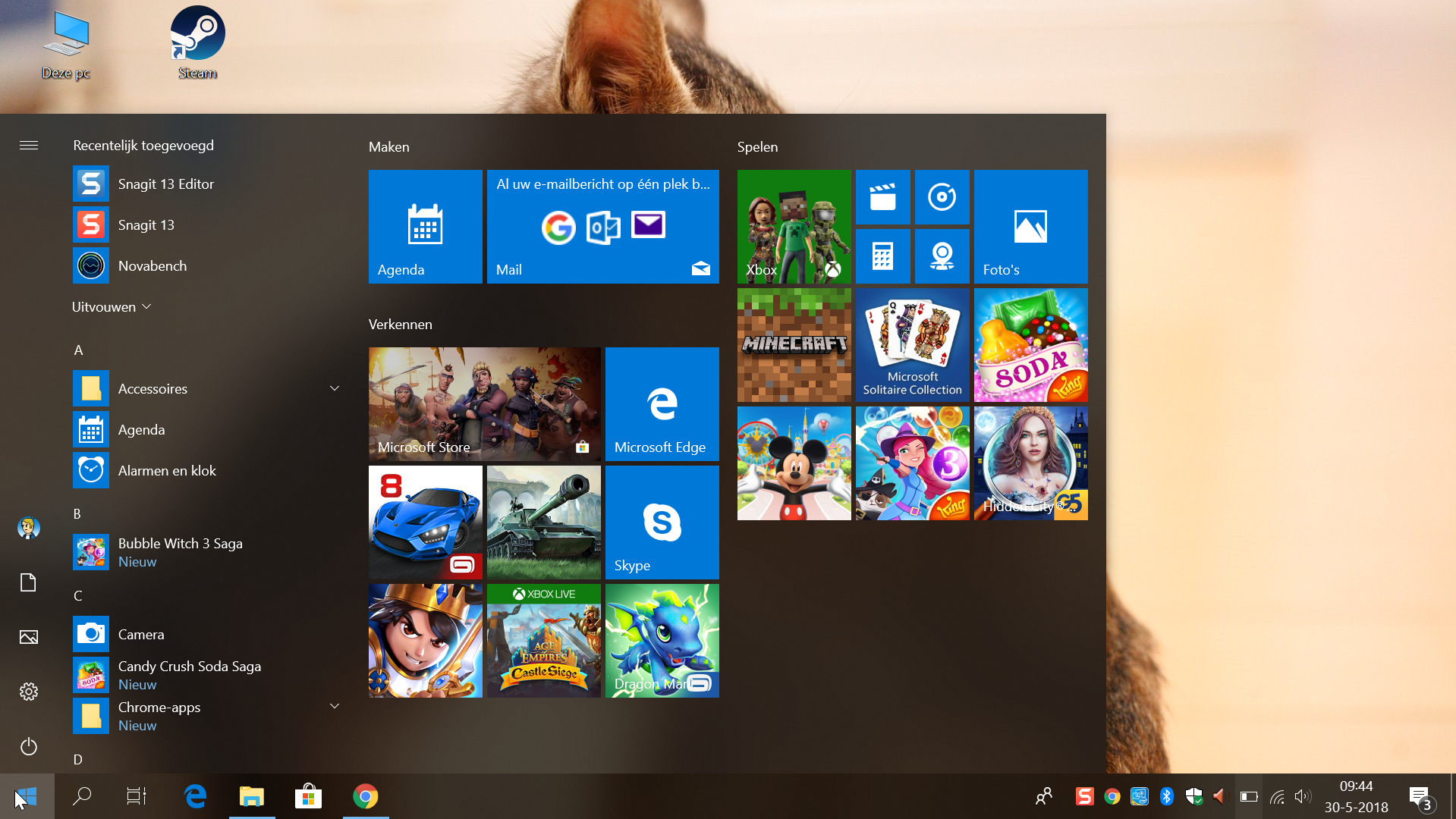The width and height of the screenshot is (1456, 819).
Task: Open Microsoft Edge tile
Action: point(662,404)
